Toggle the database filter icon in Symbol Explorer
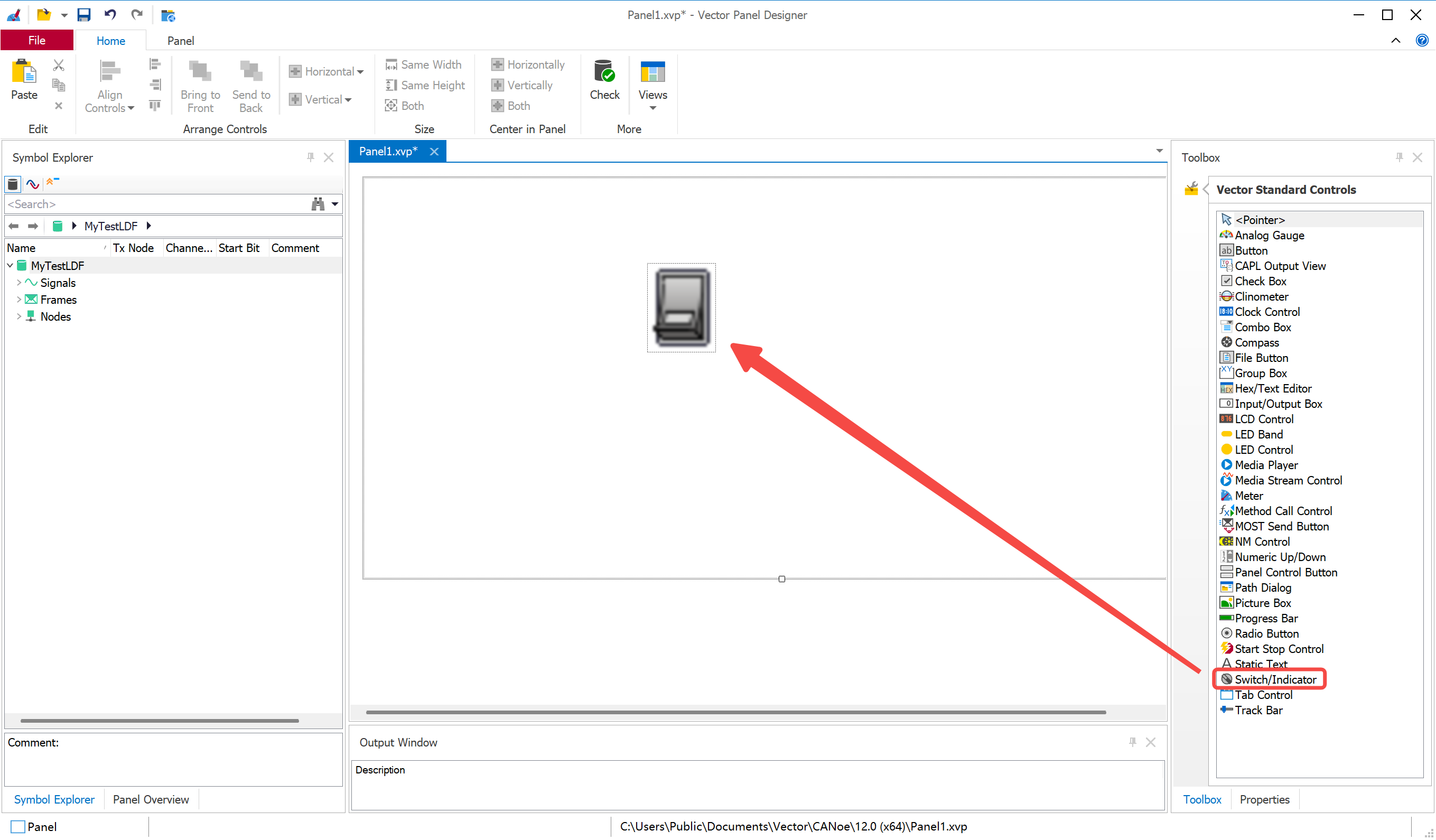 [x=13, y=184]
